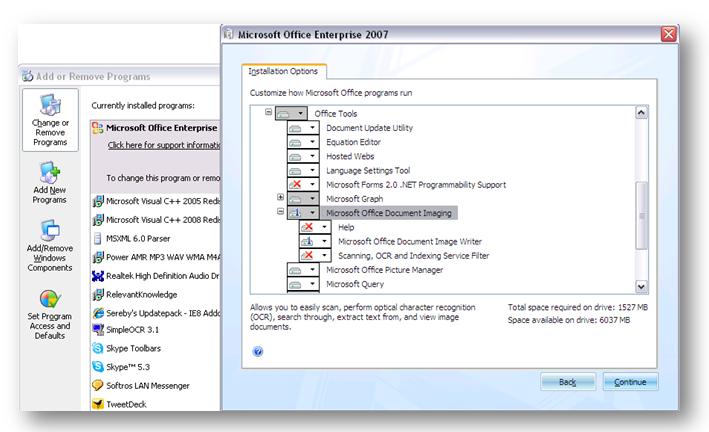Screen dimensions: 709x432
Task: Open install state dropdown for Microsoft Graph
Action: point(303,199)
